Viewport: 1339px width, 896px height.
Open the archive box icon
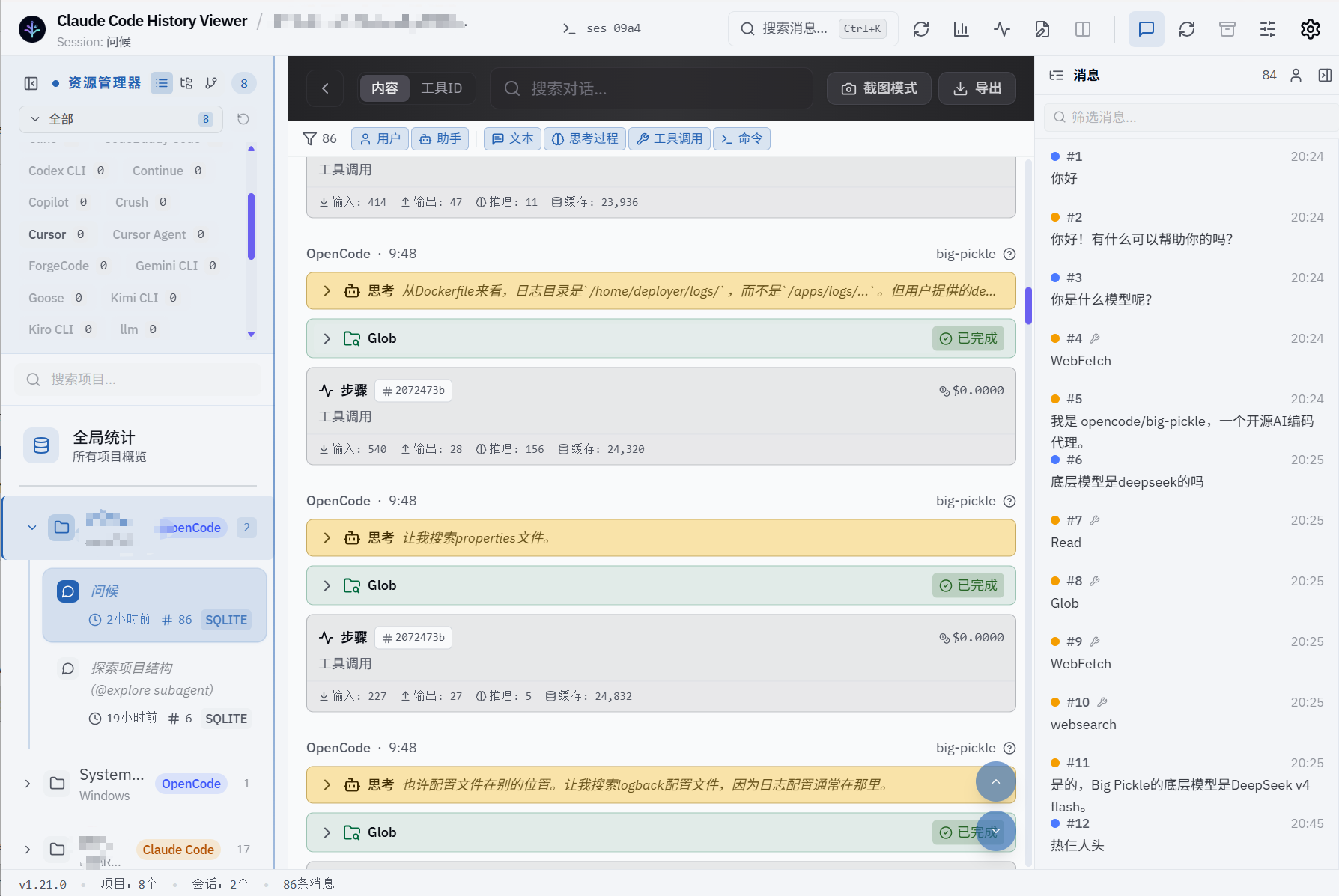click(1227, 29)
